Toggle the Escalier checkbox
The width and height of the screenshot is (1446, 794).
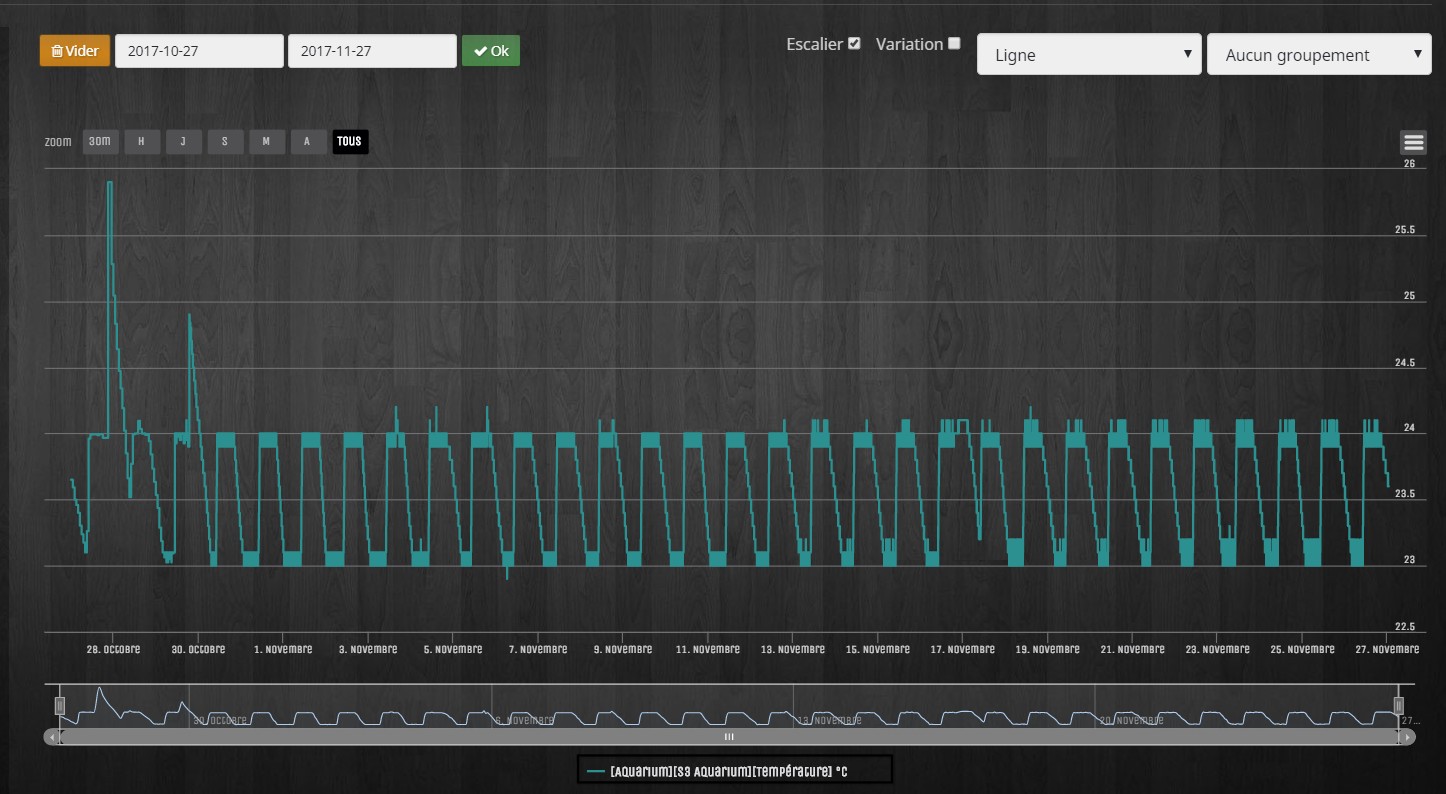tap(854, 43)
